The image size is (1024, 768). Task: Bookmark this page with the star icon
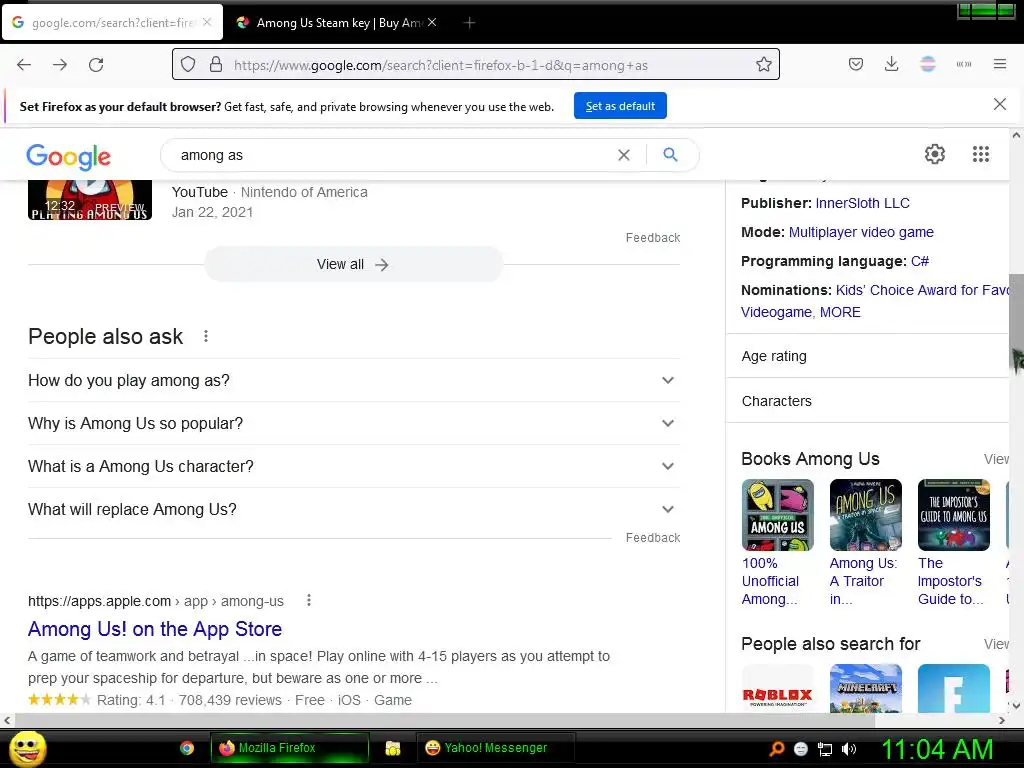coord(763,65)
